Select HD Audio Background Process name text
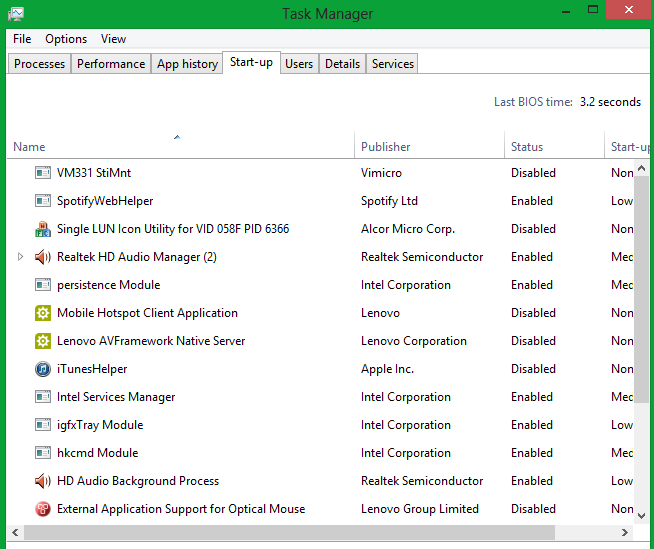The height and width of the screenshot is (549, 654). 138,481
